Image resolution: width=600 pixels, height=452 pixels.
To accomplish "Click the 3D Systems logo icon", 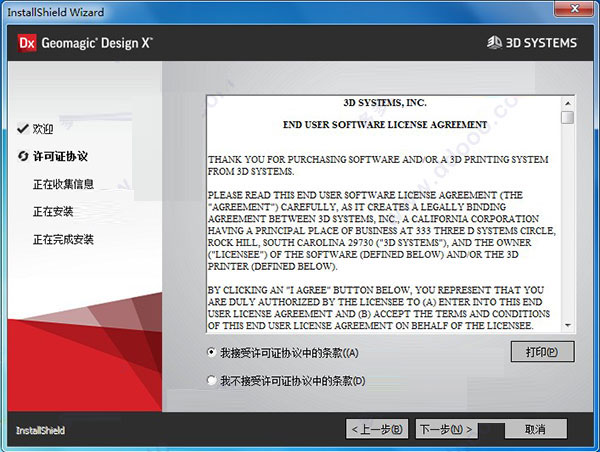I will click(x=494, y=42).
